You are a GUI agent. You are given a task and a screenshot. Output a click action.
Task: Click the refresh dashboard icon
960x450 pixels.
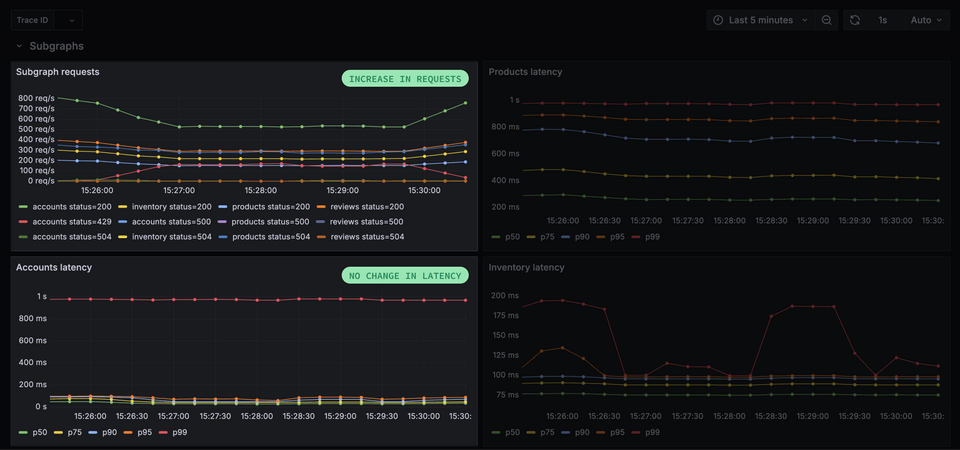(x=855, y=20)
